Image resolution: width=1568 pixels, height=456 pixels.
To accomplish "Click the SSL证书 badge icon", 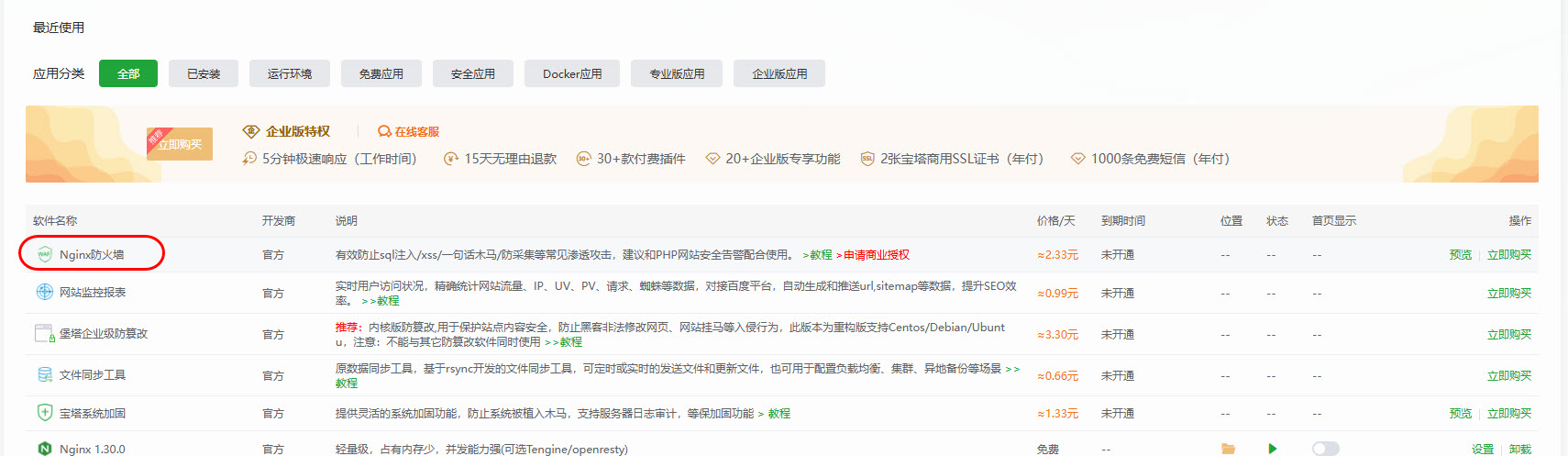I will point(867,159).
